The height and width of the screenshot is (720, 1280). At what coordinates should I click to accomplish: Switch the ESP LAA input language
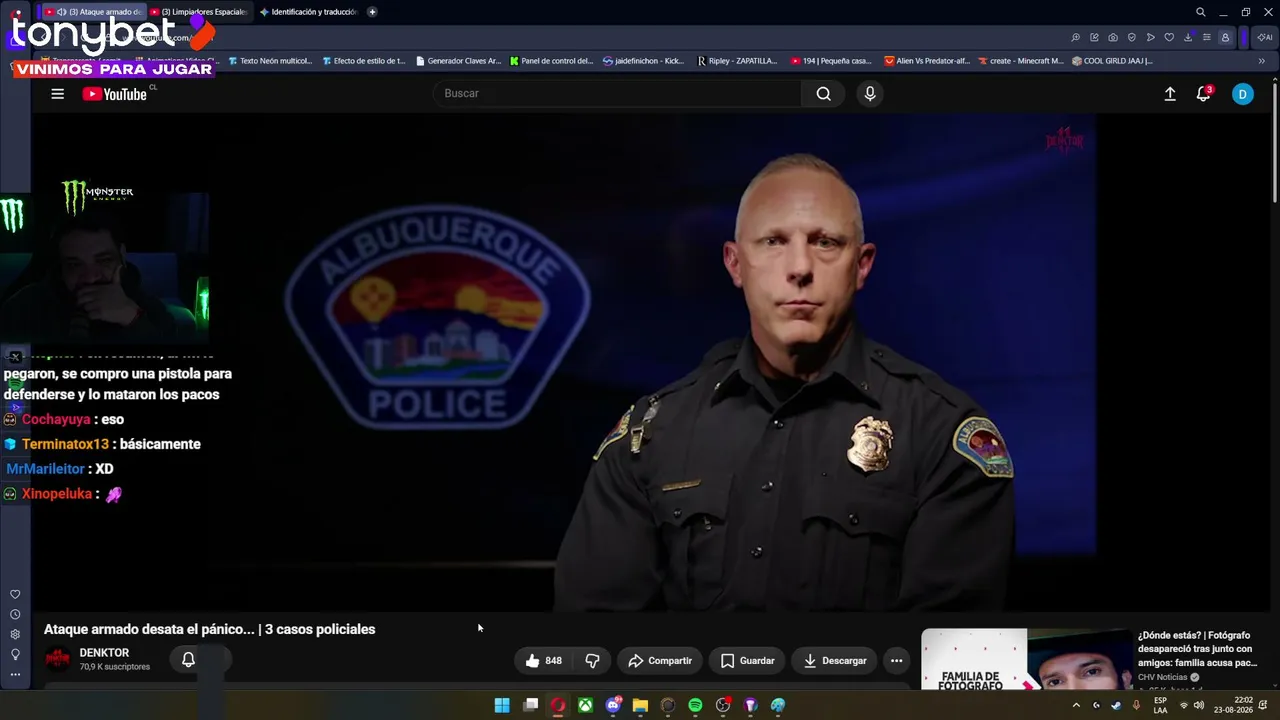(1160, 705)
